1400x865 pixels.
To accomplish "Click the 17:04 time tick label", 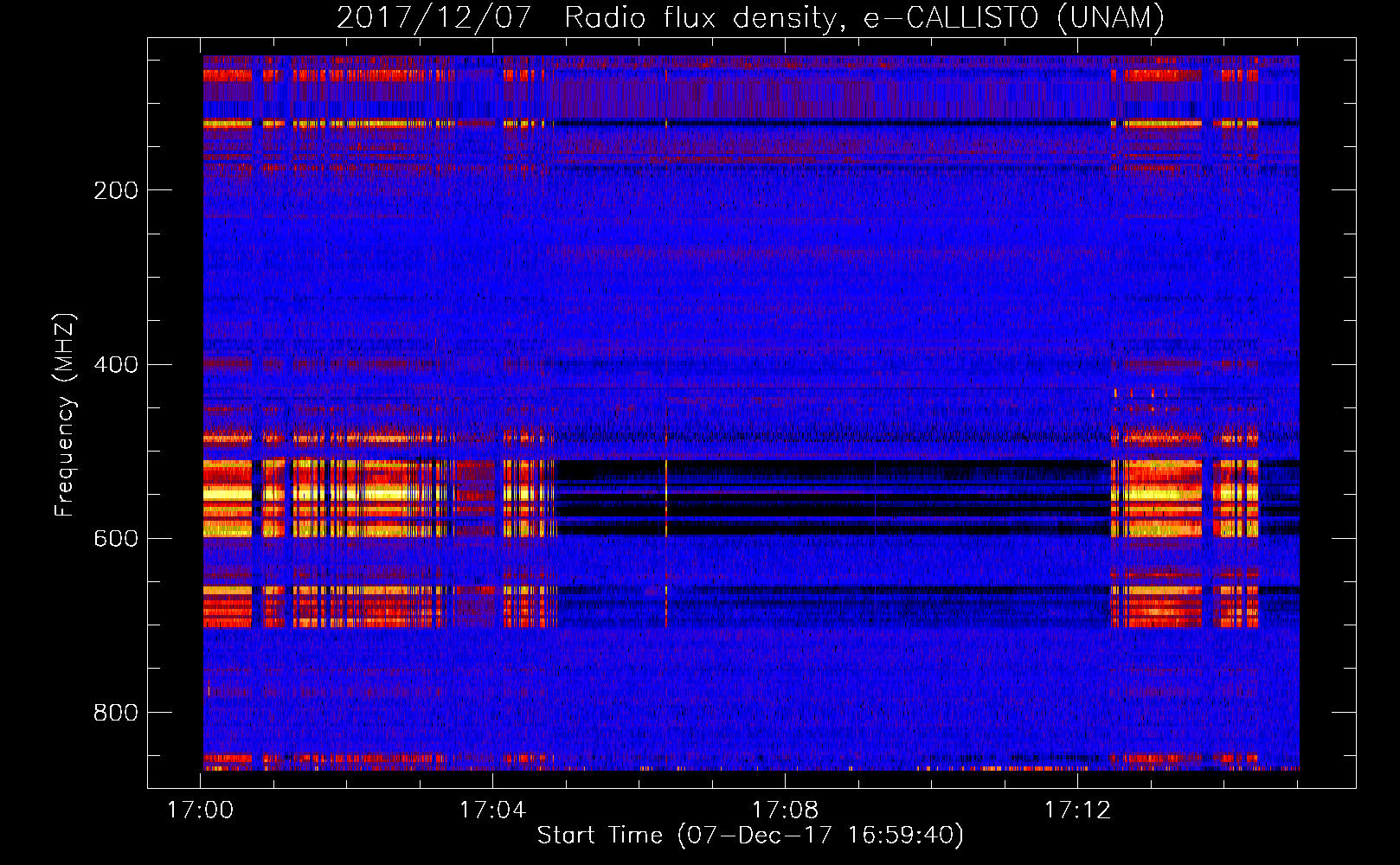I will pyautogui.click(x=493, y=811).
